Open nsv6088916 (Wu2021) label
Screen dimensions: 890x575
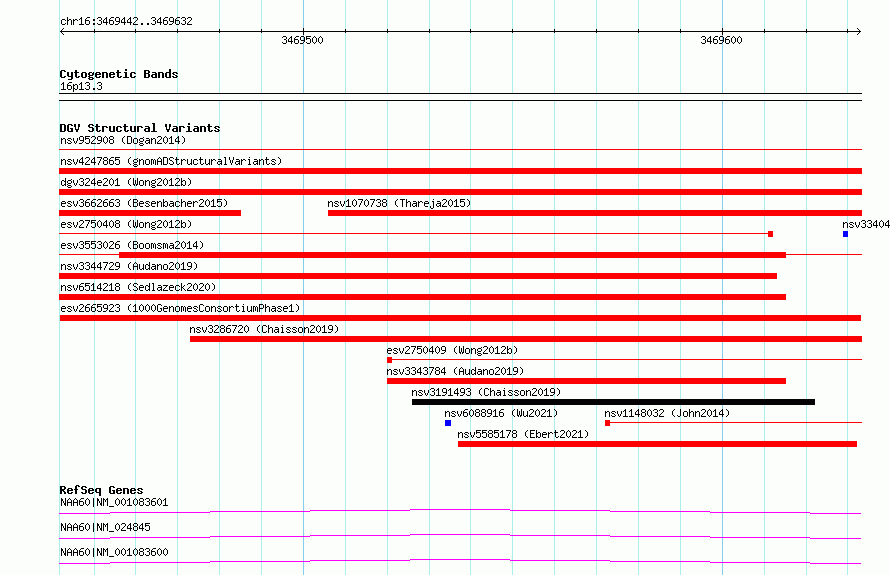[x=501, y=413]
